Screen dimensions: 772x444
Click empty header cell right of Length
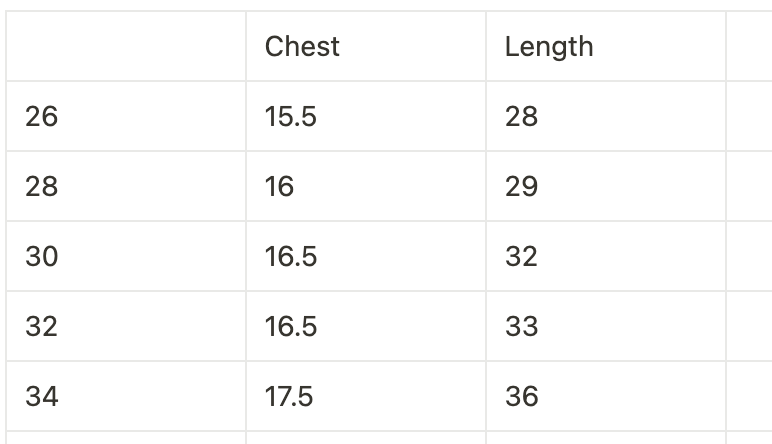749,47
